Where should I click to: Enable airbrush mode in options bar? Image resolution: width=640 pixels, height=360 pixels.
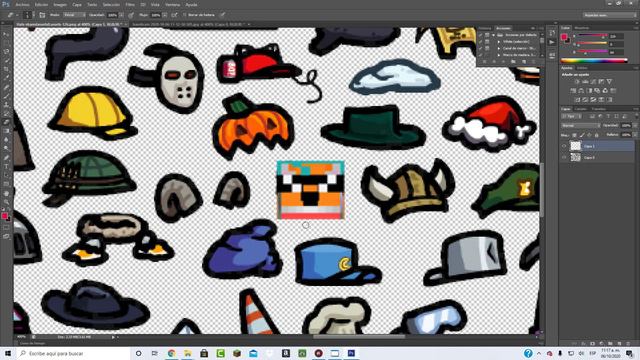click(x=174, y=15)
